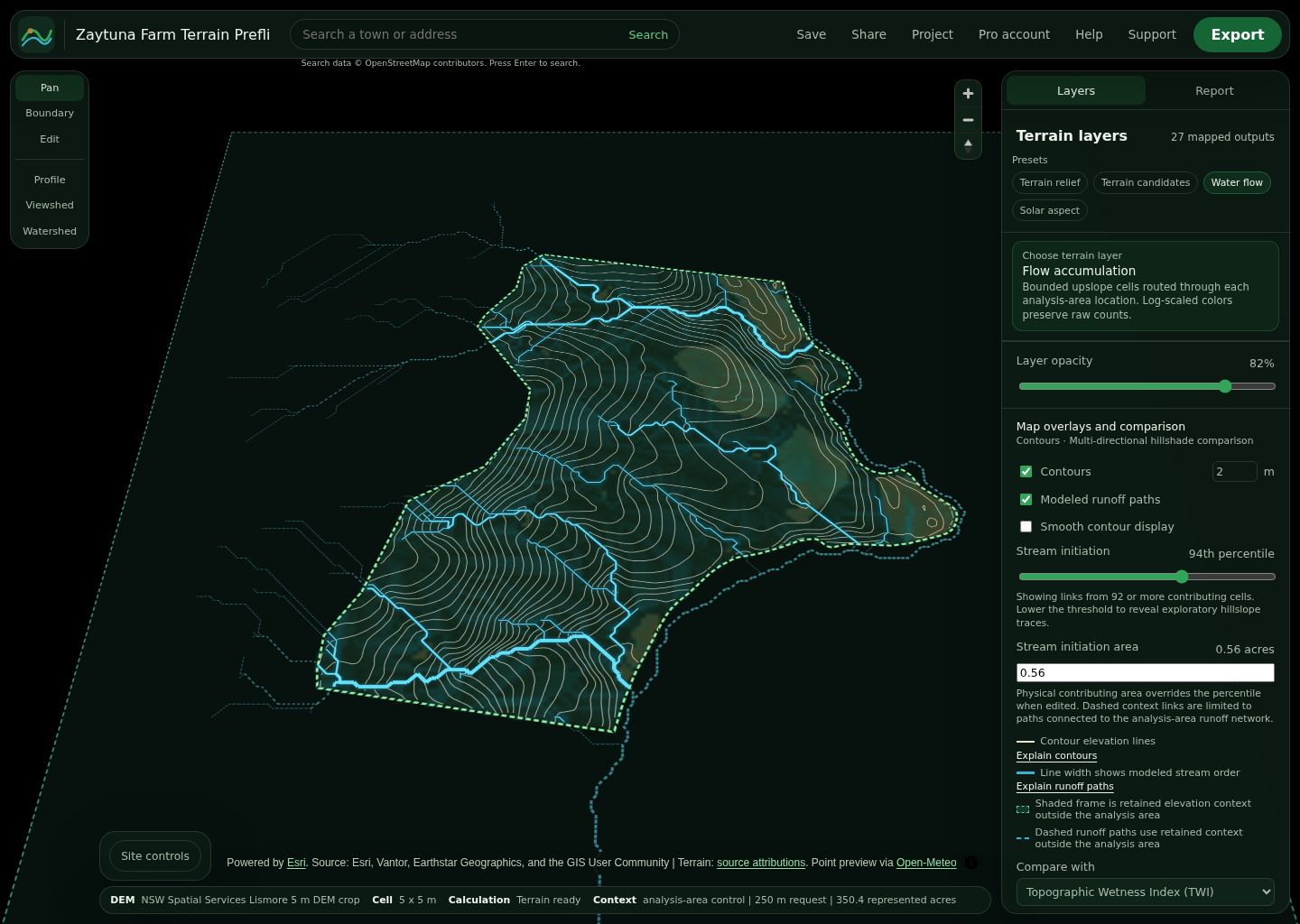Viewport: 1300px width, 924px height.
Task: Zoom out of the map
Action: point(968,120)
